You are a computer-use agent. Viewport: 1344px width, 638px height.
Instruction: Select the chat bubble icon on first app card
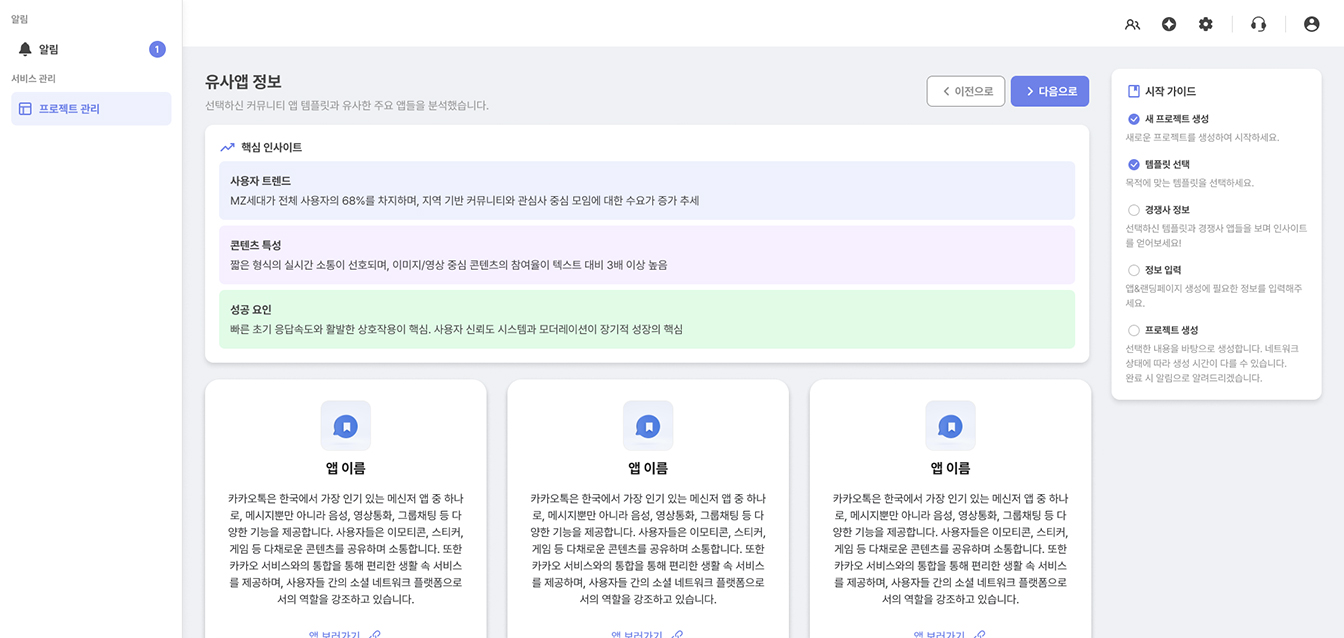coord(345,425)
